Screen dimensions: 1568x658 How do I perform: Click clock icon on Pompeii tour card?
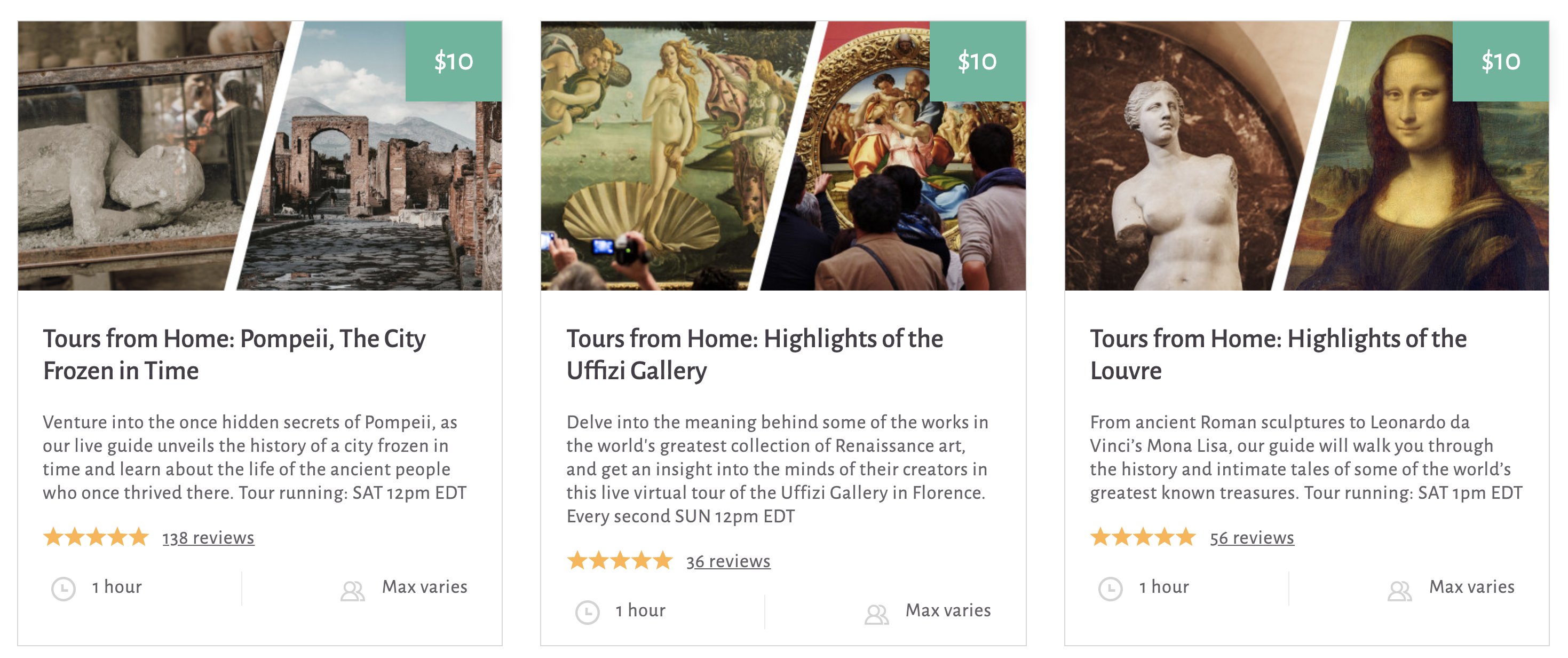tap(64, 589)
